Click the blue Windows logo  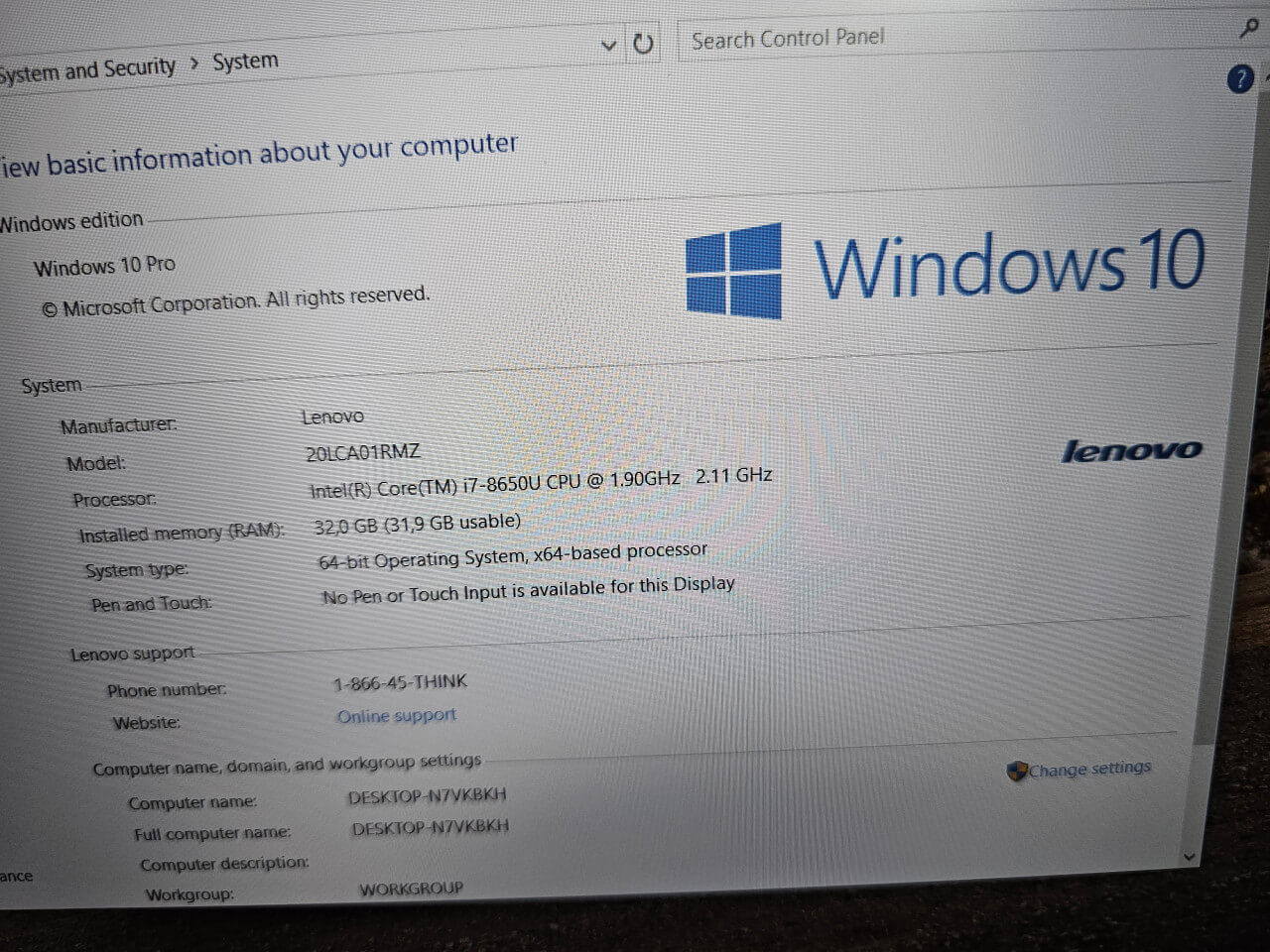pos(734,271)
